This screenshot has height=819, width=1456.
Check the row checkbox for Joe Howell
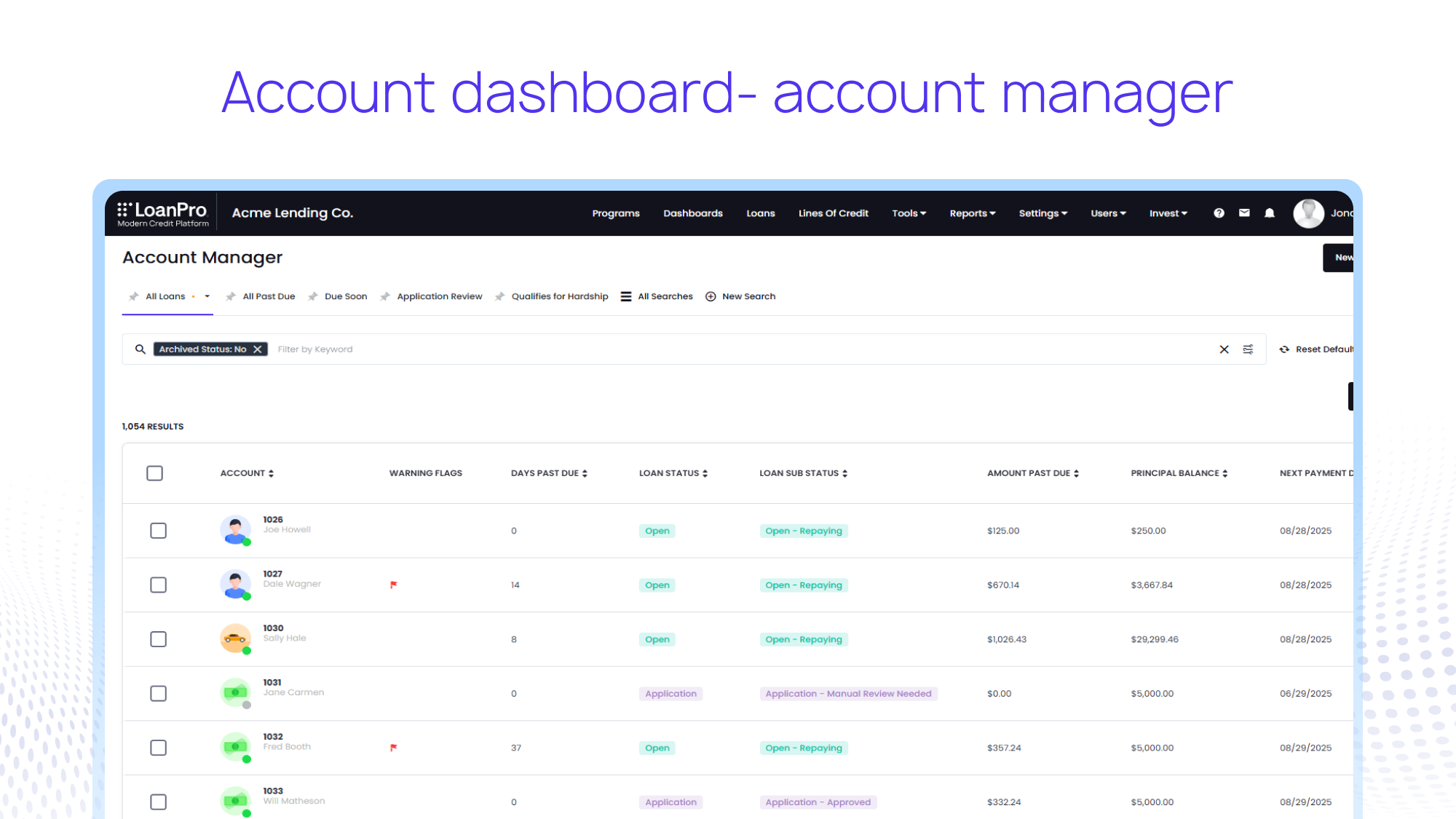[158, 531]
